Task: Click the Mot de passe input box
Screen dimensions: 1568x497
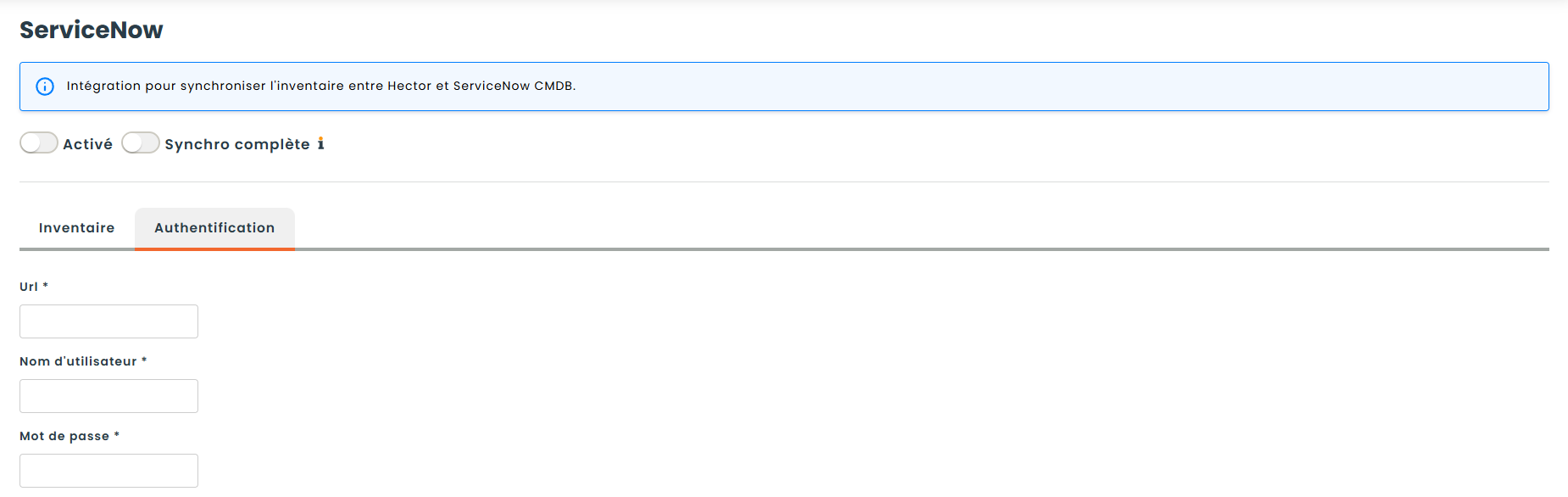Action: click(108, 471)
